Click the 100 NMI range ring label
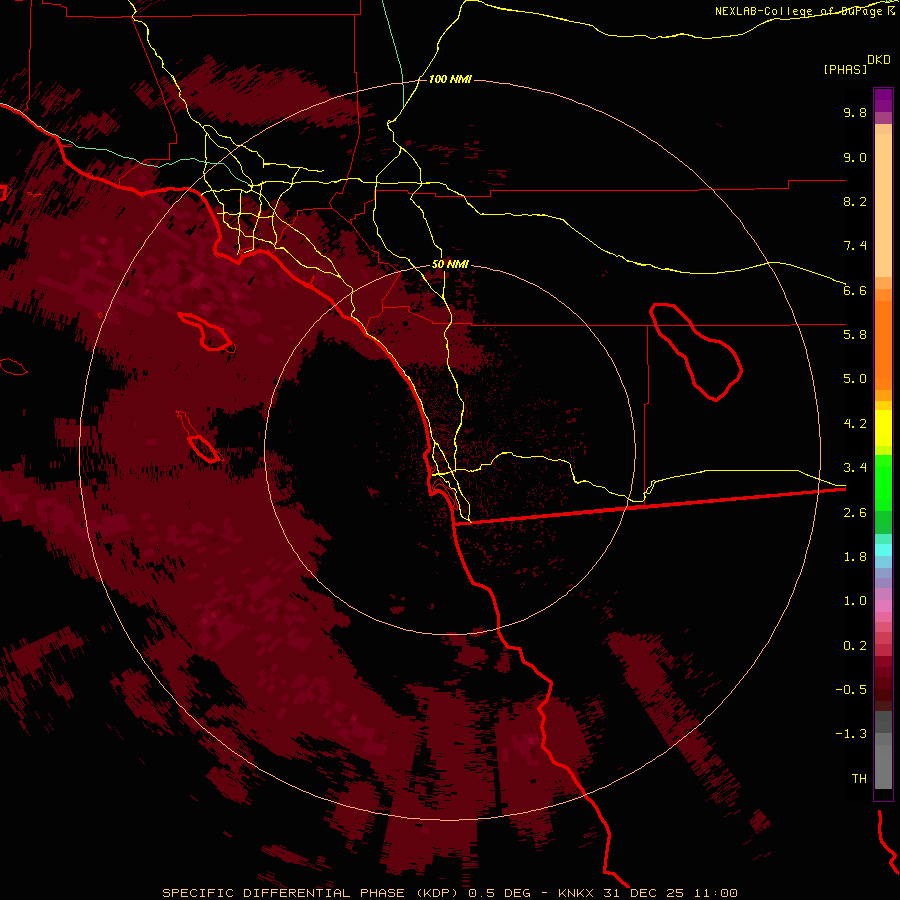Viewport: 900px width, 900px height. pyautogui.click(x=450, y=79)
